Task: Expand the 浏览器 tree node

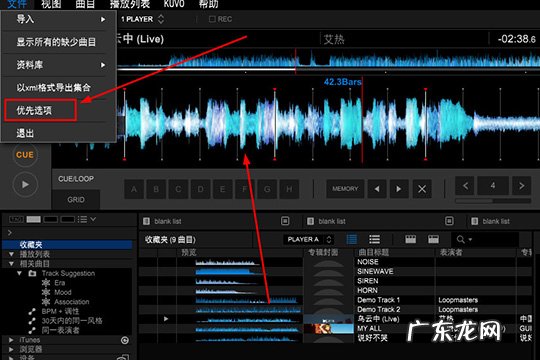Action: point(11,349)
